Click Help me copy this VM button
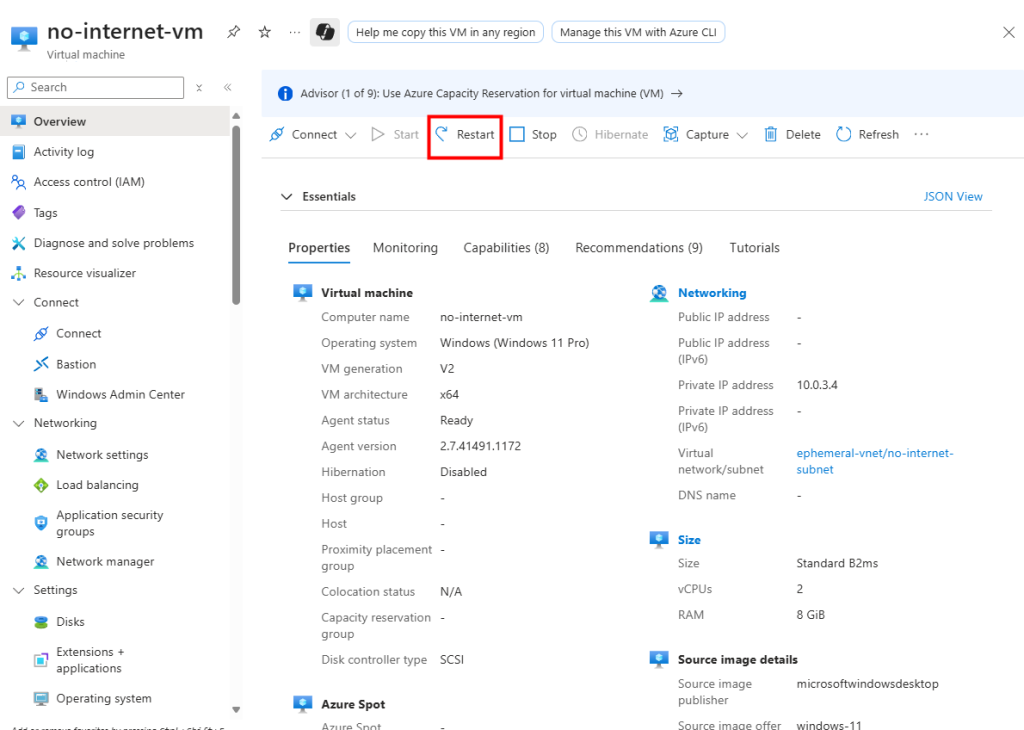 (x=445, y=32)
